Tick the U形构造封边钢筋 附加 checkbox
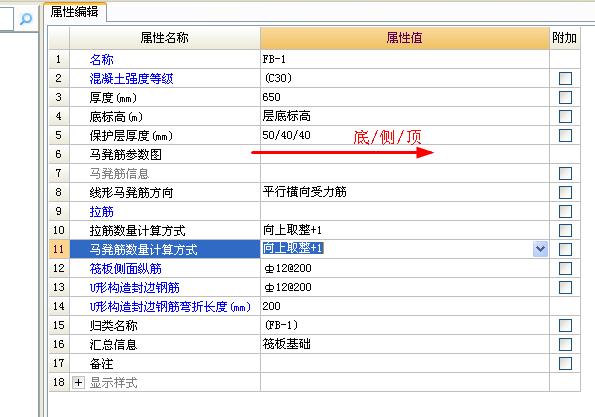The height and width of the screenshot is (417, 595). point(565,287)
